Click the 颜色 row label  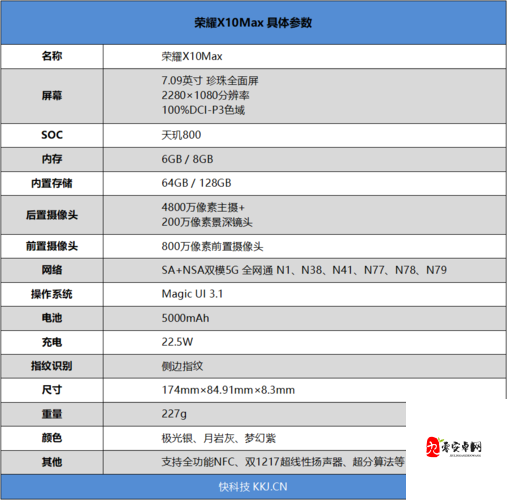click(x=52, y=438)
